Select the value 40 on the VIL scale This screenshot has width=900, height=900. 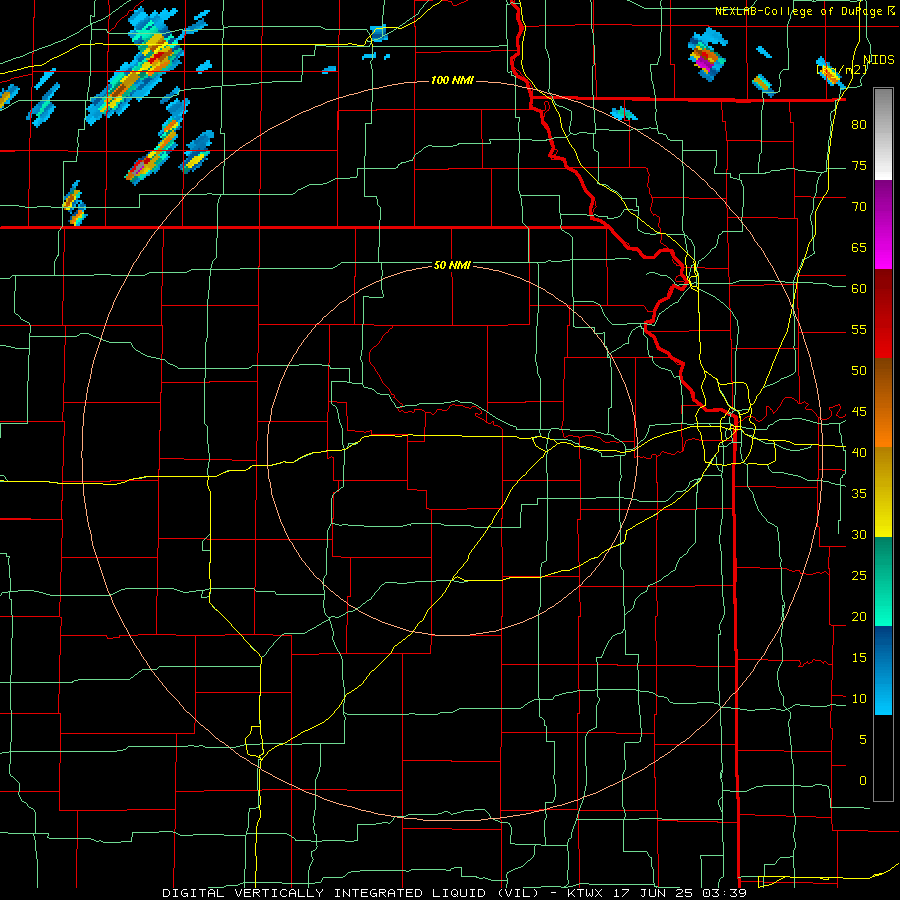point(859,453)
